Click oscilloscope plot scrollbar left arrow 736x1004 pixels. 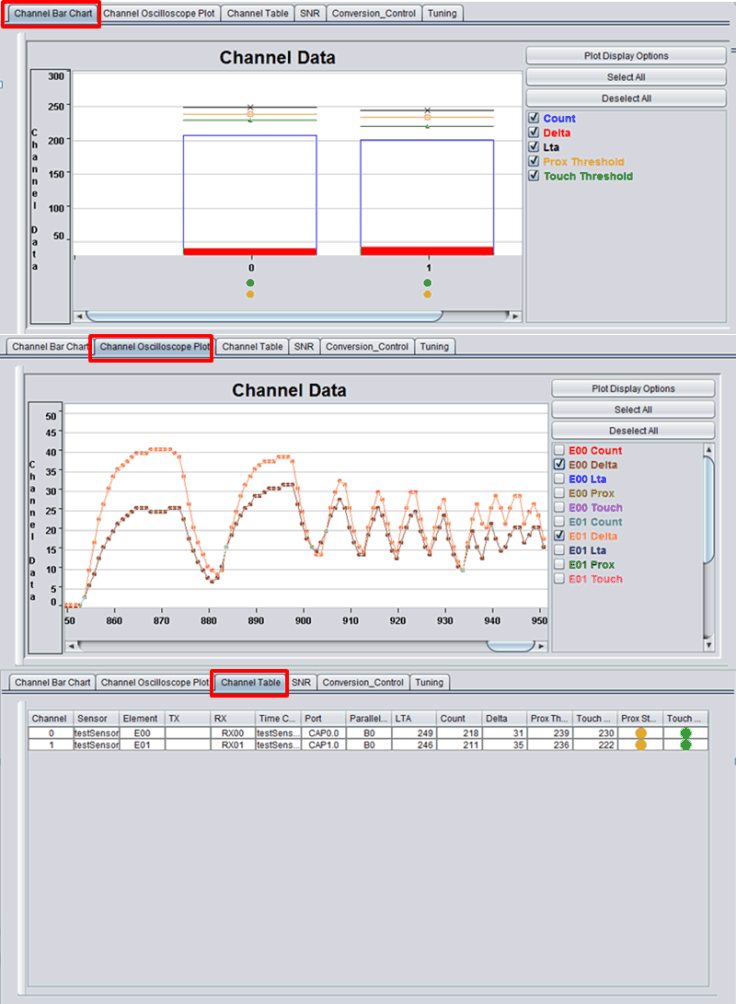click(x=71, y=646)
